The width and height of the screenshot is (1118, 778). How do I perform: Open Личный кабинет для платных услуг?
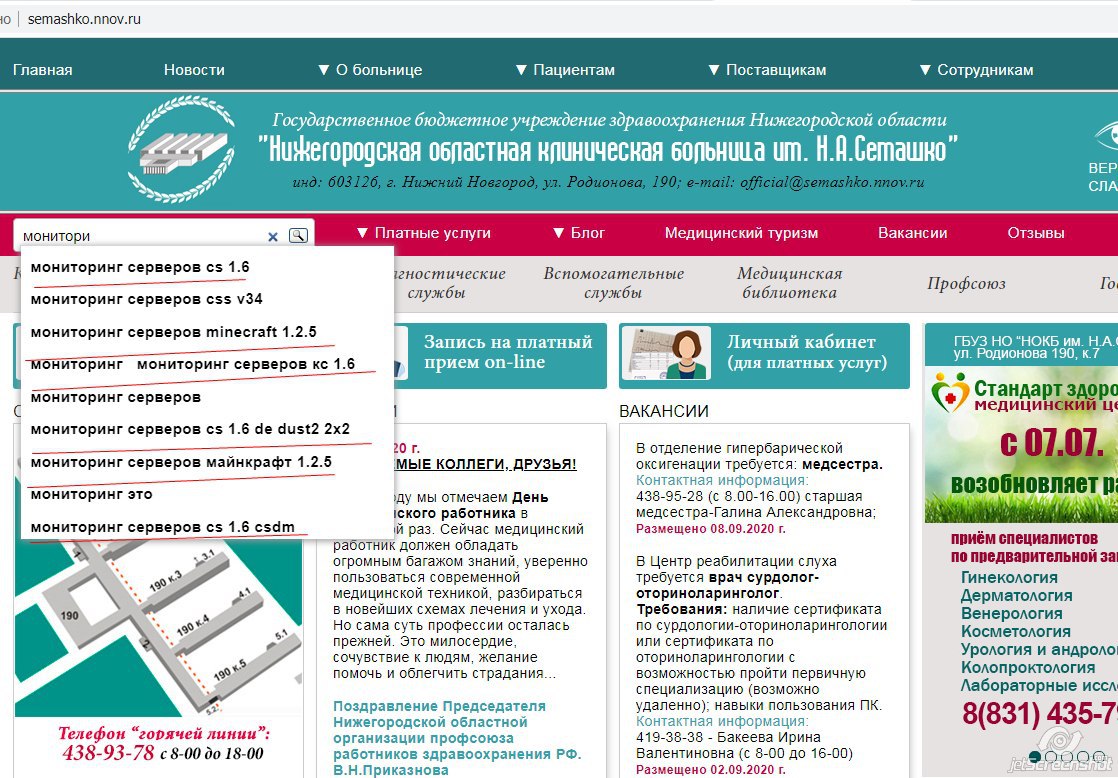[807, 352]
